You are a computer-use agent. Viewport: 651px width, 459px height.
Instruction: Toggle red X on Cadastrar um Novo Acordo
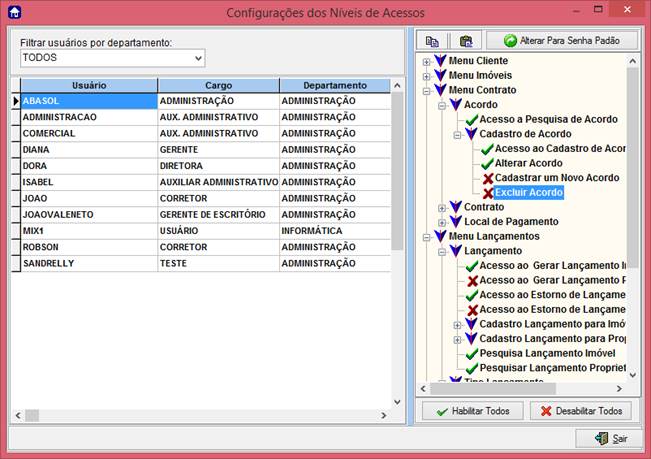[488, 178]
